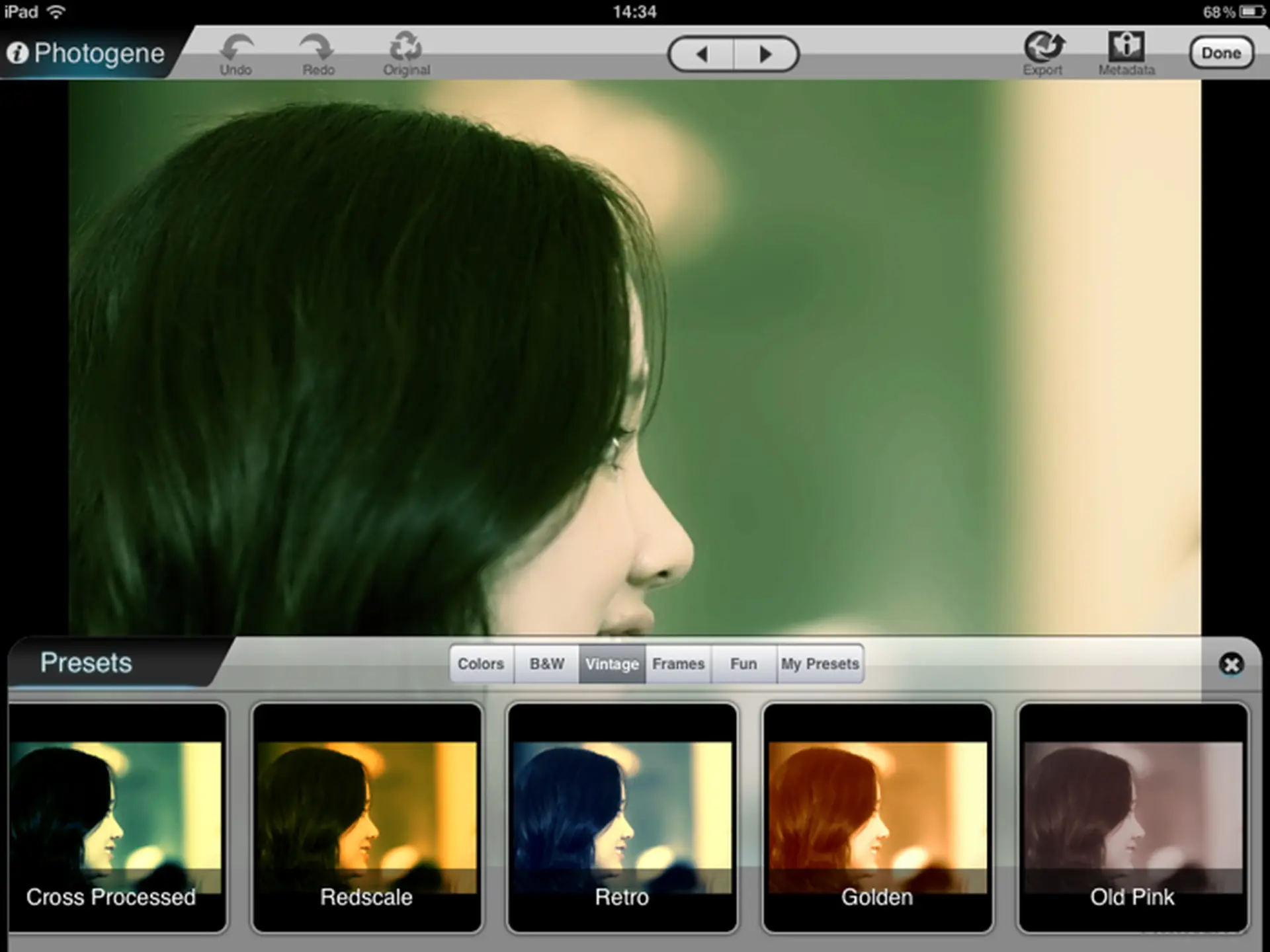Show the My Presets tab

click(x=820, y=664)
